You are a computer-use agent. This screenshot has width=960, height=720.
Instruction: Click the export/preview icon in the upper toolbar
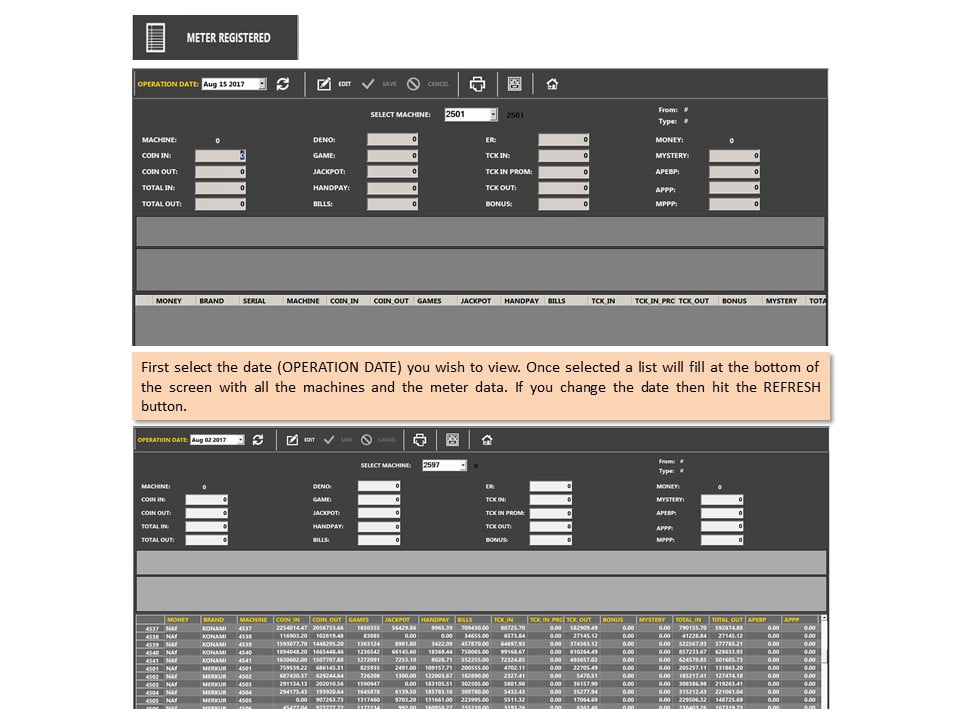coord(514,84)
